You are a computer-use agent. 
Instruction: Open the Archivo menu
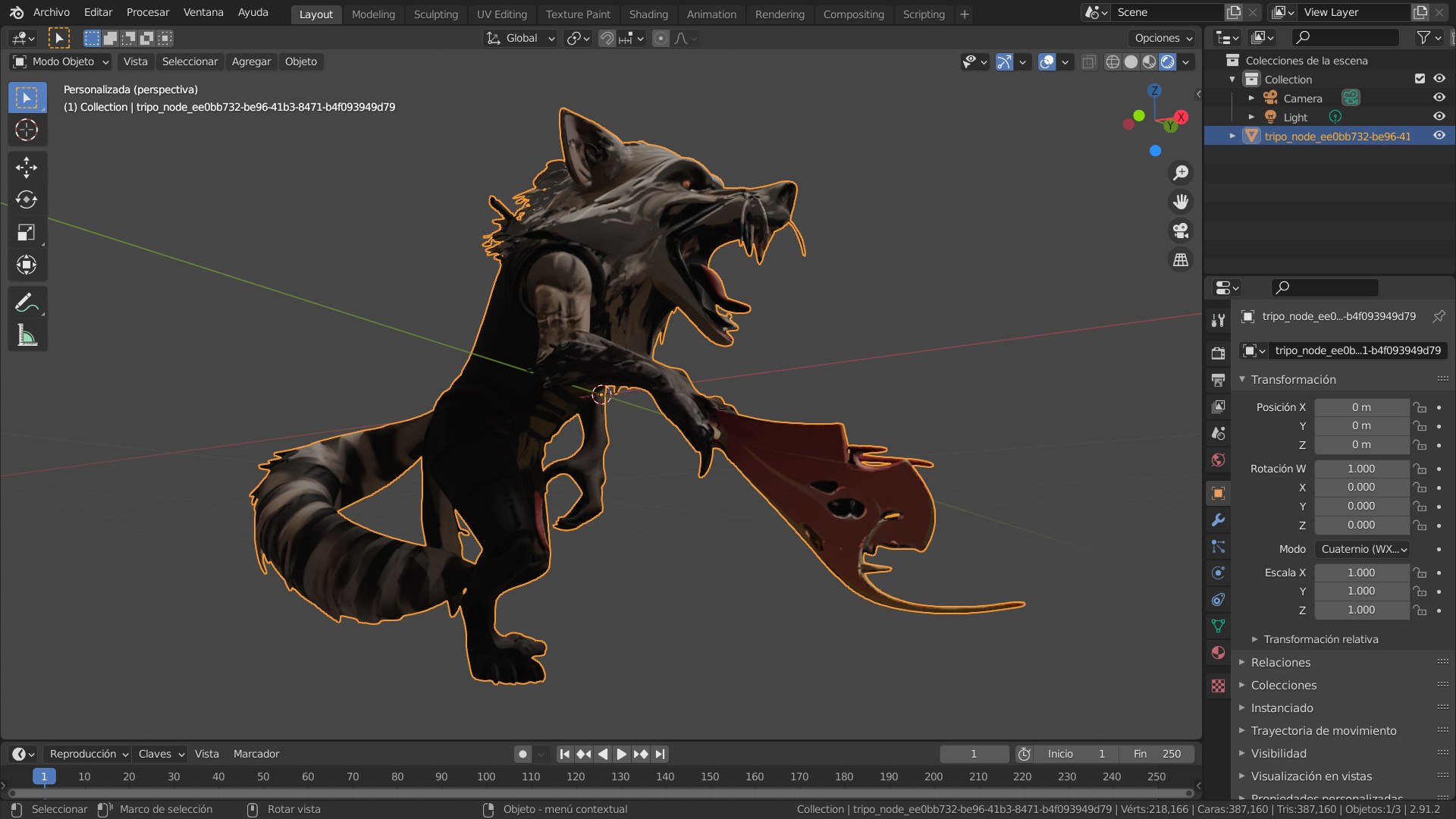(x=52, y=12)
